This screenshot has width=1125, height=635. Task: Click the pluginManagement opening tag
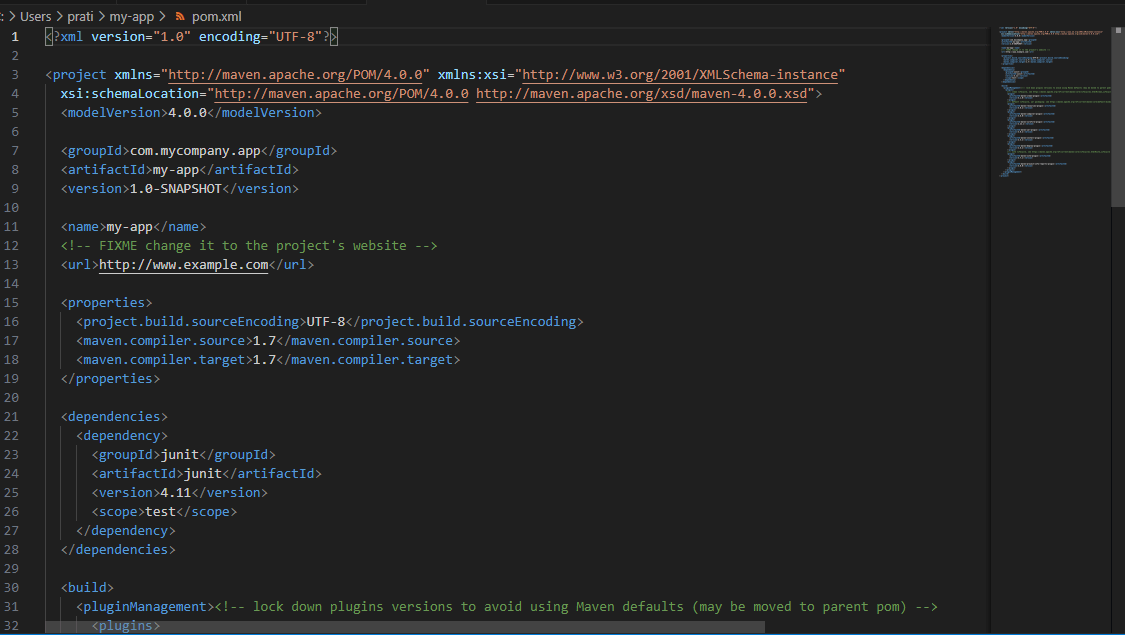(x=145, y=607)
